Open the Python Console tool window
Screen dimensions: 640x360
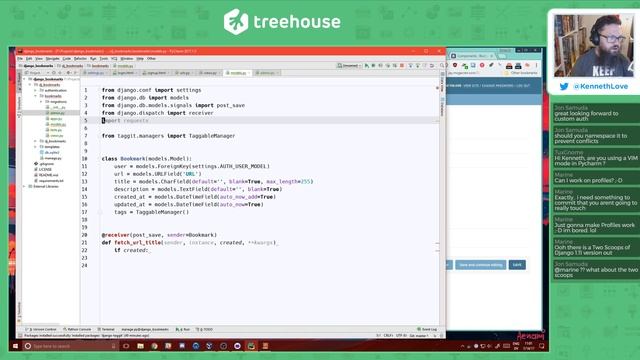pyautogui.click(x=77, y=329)
